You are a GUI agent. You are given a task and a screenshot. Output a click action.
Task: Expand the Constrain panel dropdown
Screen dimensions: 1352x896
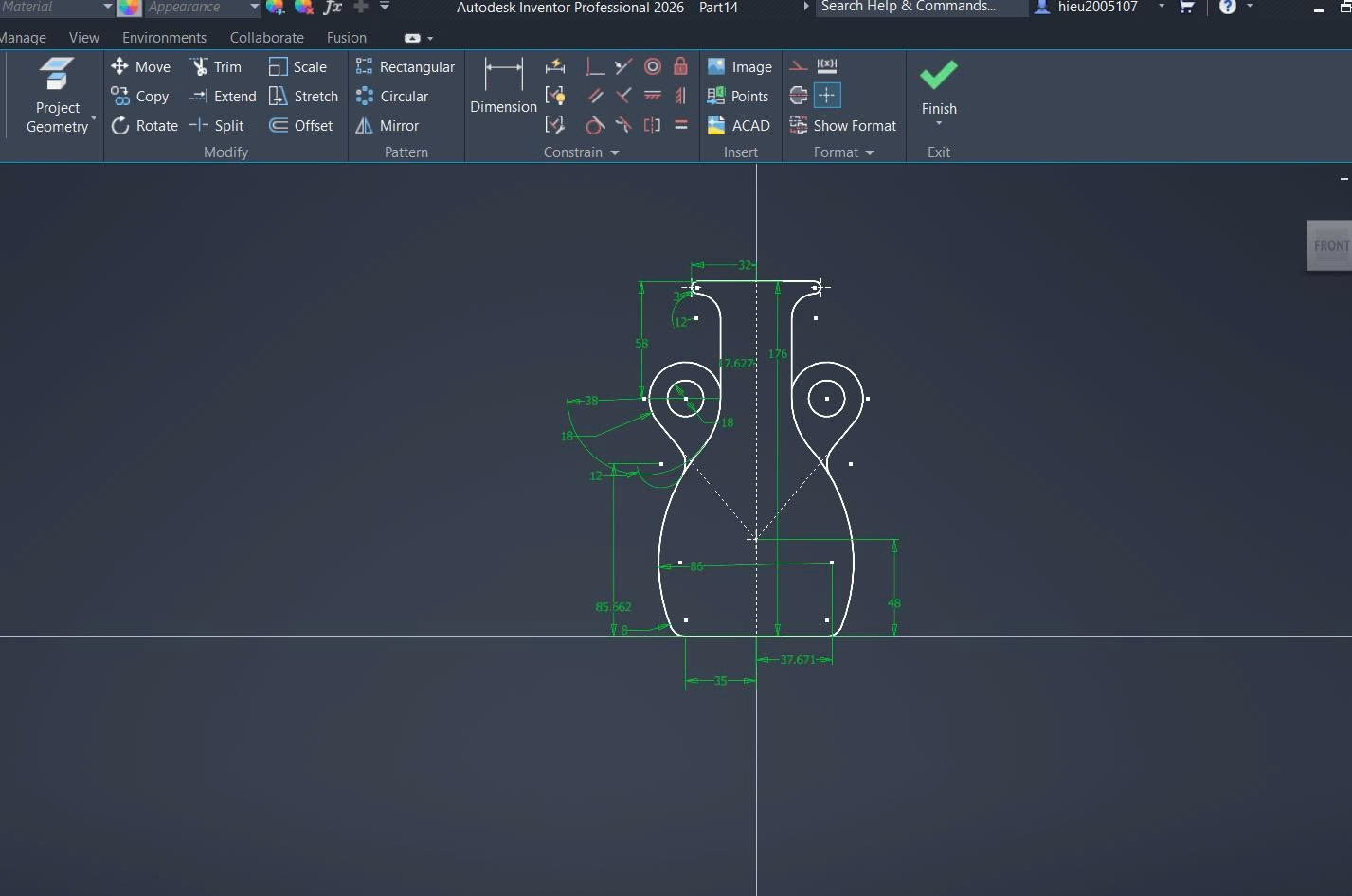point(615,152)
